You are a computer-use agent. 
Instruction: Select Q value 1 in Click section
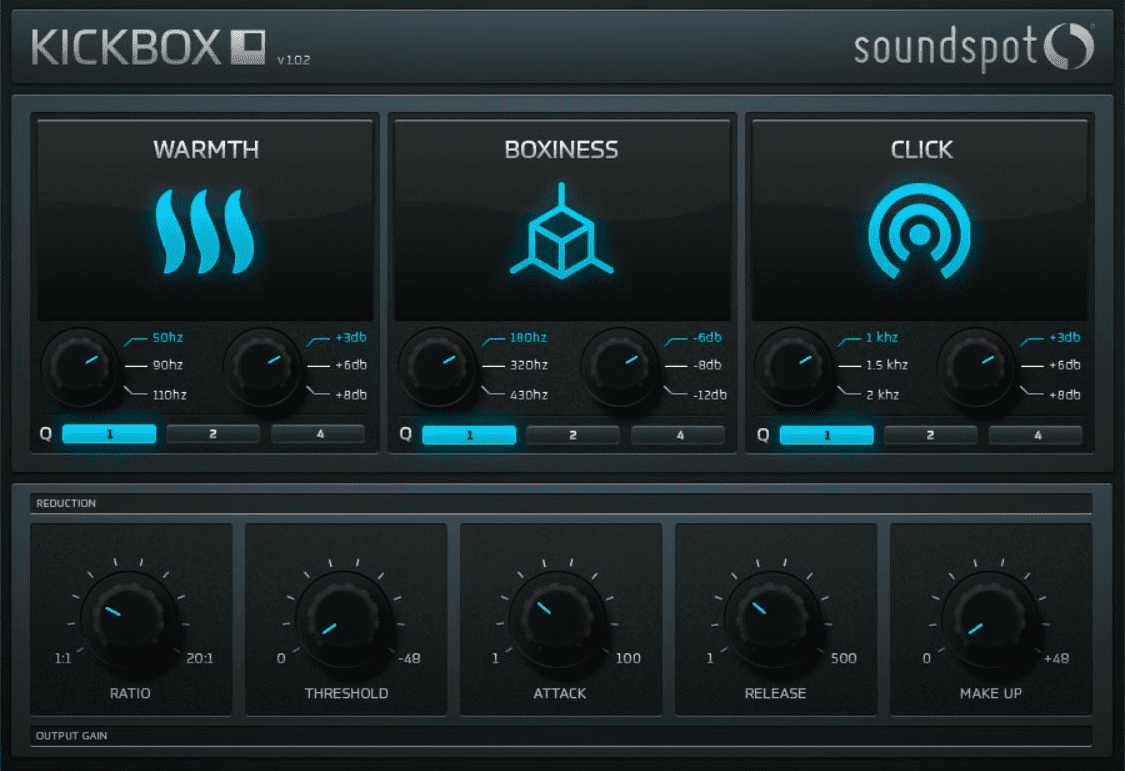click(x=827, y=435)
